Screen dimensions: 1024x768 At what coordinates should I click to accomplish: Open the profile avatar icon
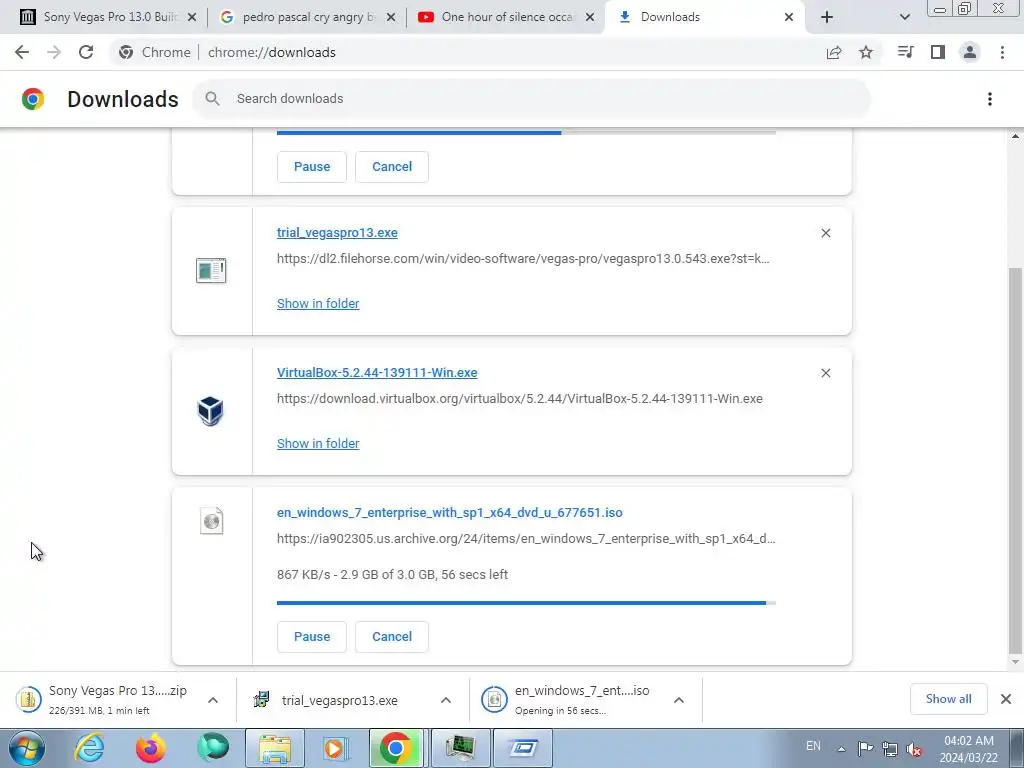tap(970, 52)
